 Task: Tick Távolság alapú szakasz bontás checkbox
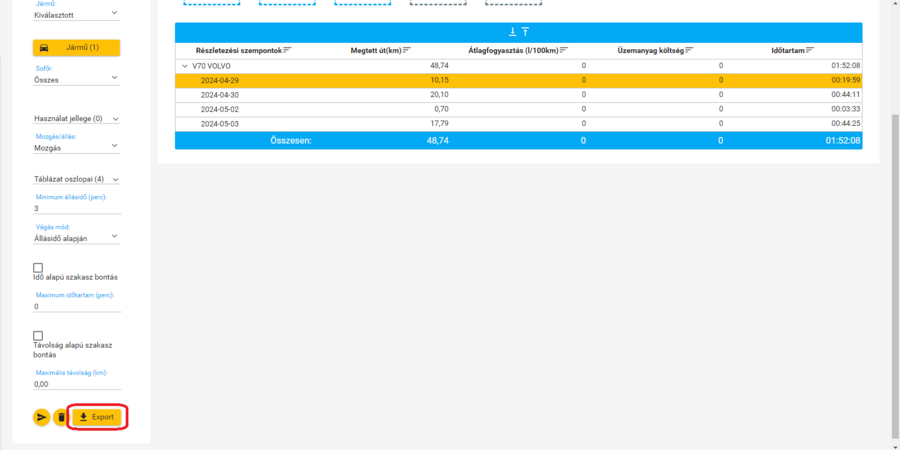(x=38, y=336)
